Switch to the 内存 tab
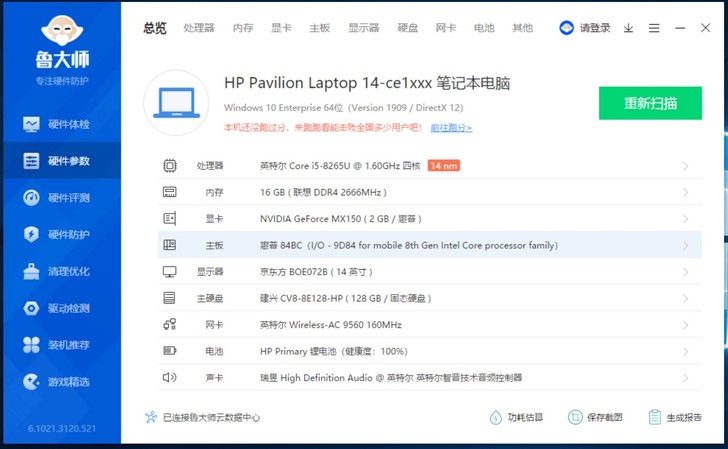 [x=243, y=28]
